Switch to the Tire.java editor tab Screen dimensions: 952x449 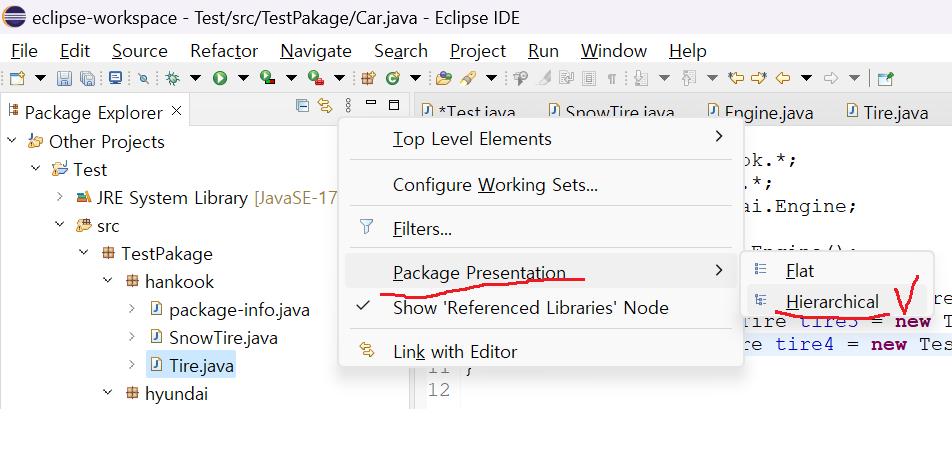click(887, 112)
